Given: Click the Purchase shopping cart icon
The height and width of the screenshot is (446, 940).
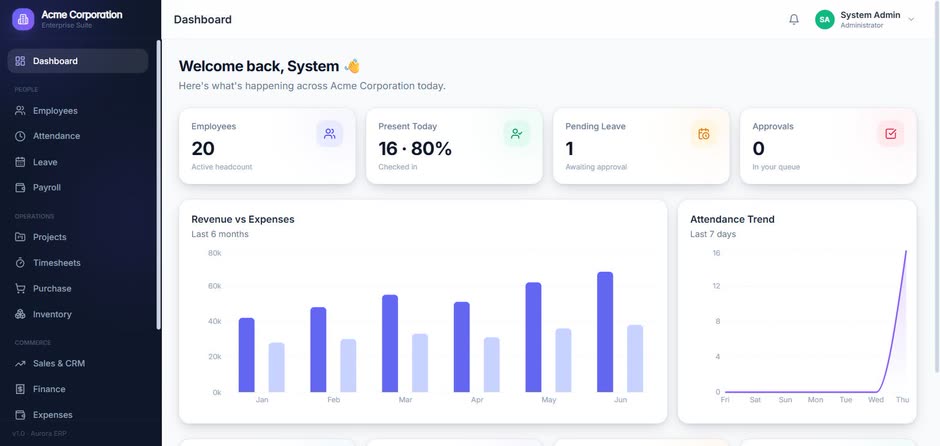Looking at the screenshot, I should pyautogui.click(x=20, y=288).
